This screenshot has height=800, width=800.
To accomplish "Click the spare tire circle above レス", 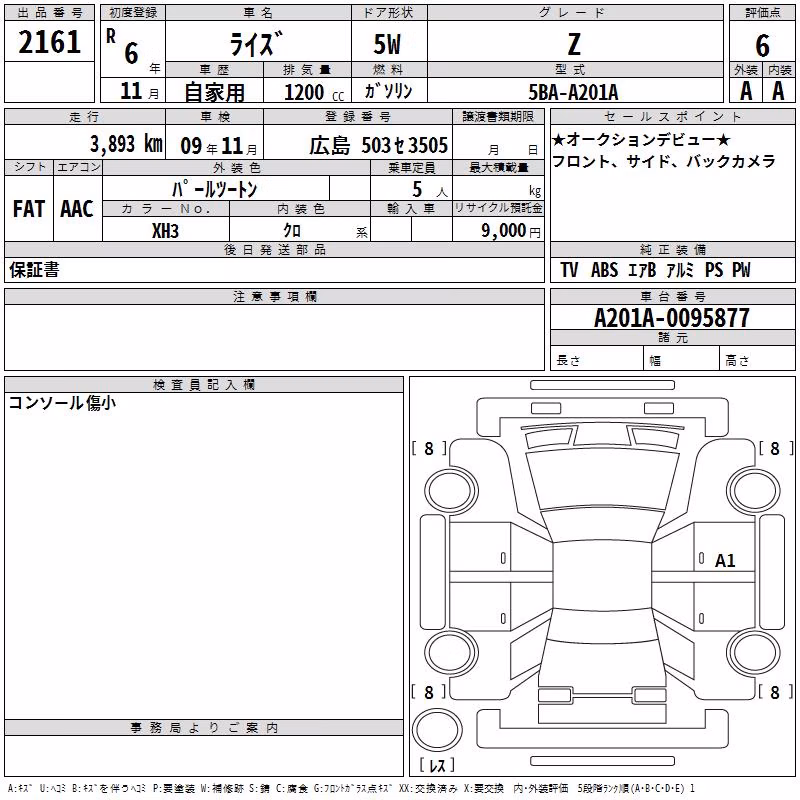I will (x=437, y=730).
